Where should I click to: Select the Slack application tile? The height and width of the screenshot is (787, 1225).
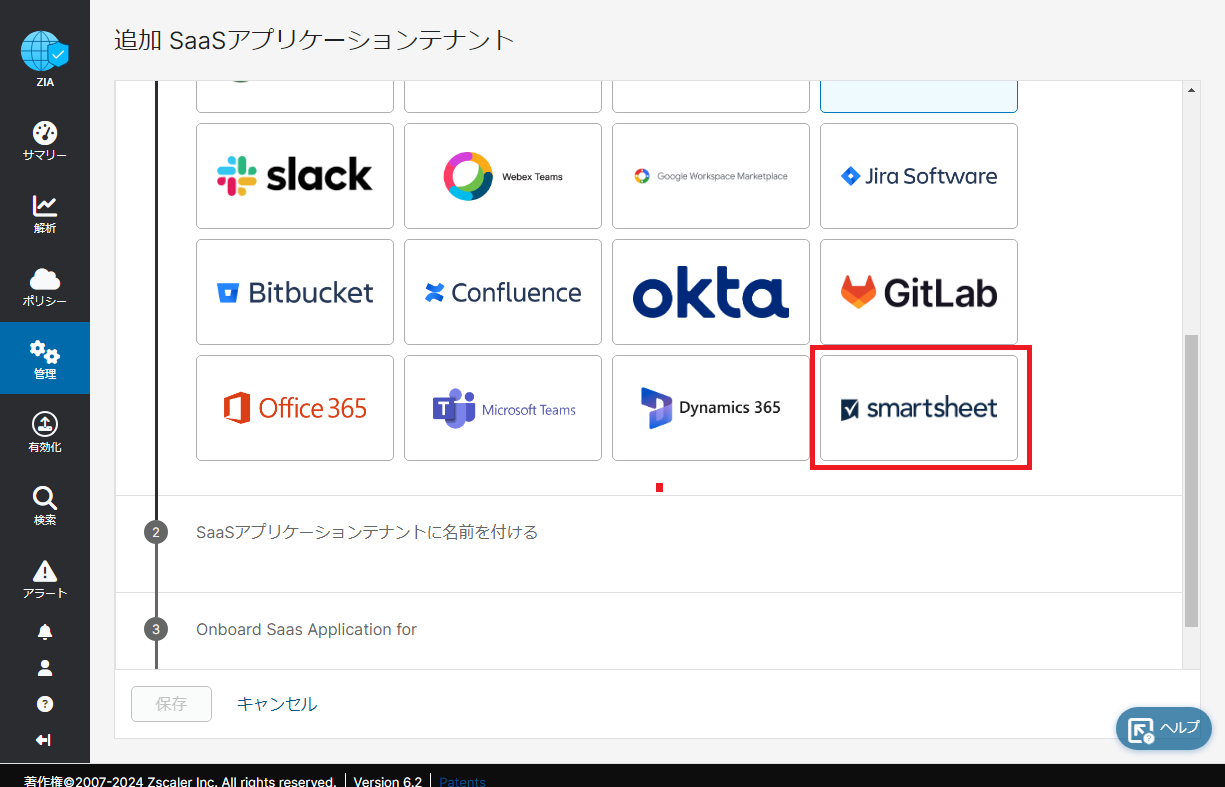coord(295,176)
